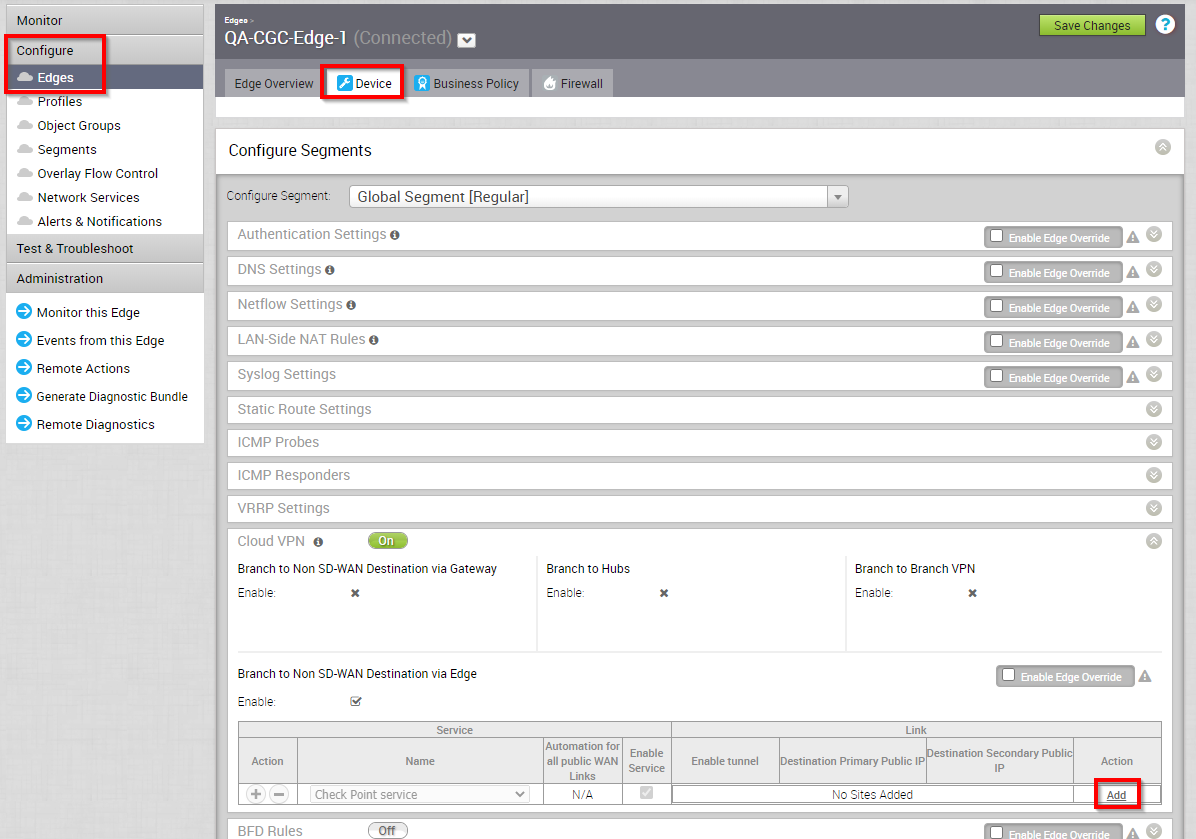Click warning triangle in Netflow Settings row
The width and height of the screenshot is (1196, 839).
point(1133,307)
